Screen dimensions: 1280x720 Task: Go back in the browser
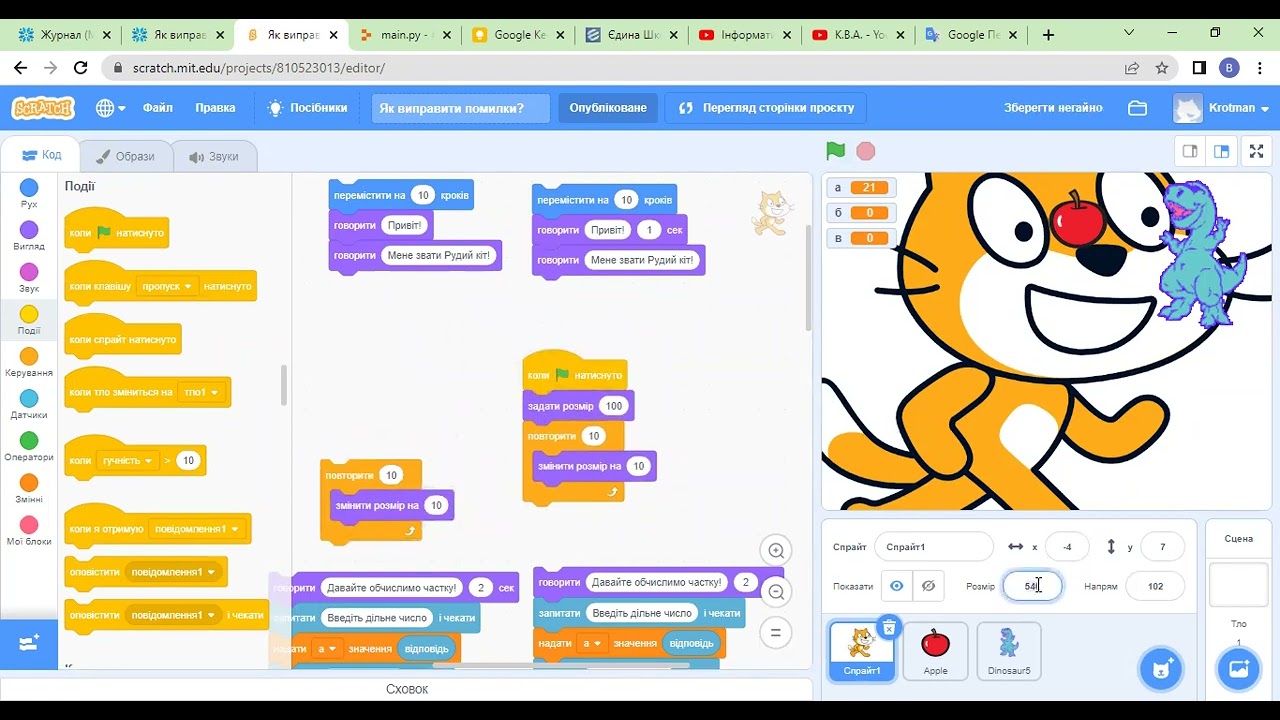click(21, 68)
